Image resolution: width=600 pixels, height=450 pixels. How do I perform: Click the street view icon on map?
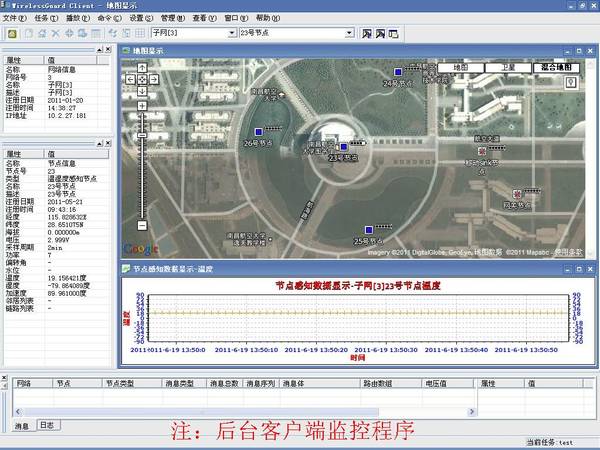pyautogui.click(x=571, y=82)
